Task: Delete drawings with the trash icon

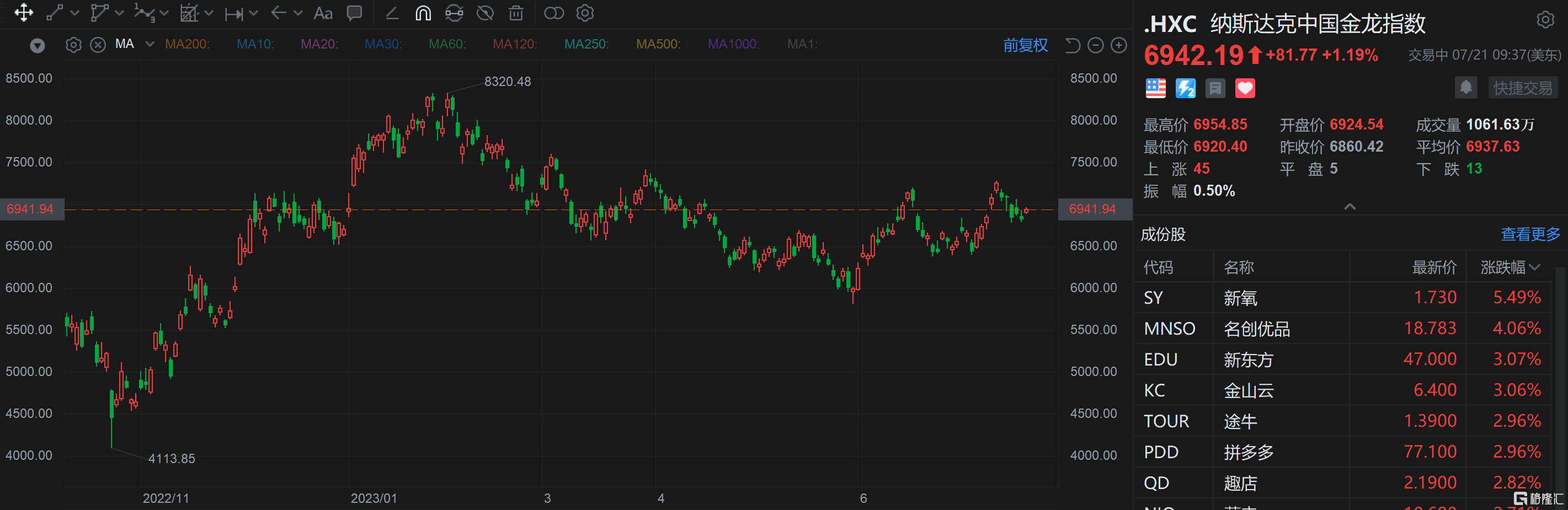Action: coord(516,13)
